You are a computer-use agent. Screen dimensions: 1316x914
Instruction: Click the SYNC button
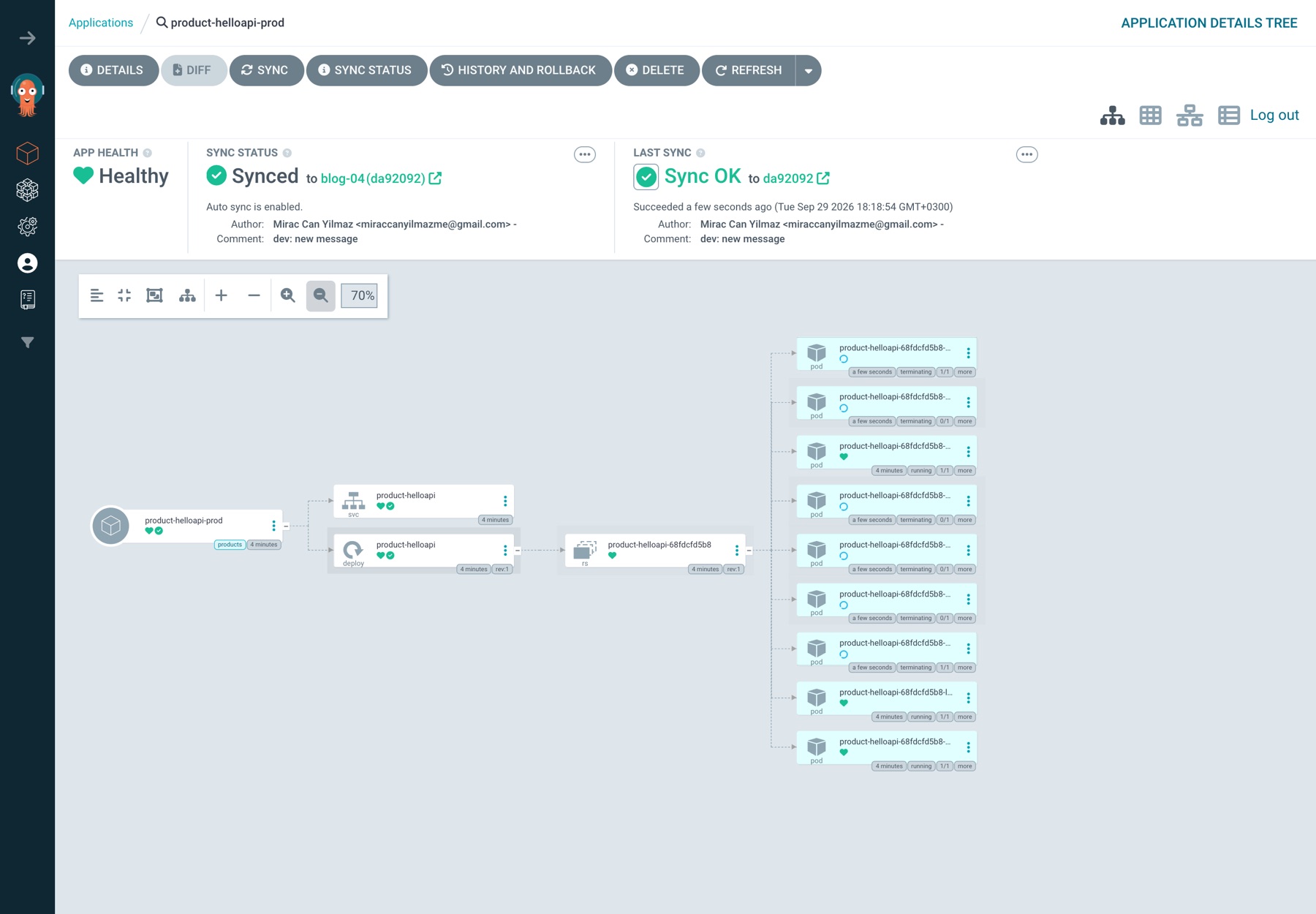(x=266, y=71)
